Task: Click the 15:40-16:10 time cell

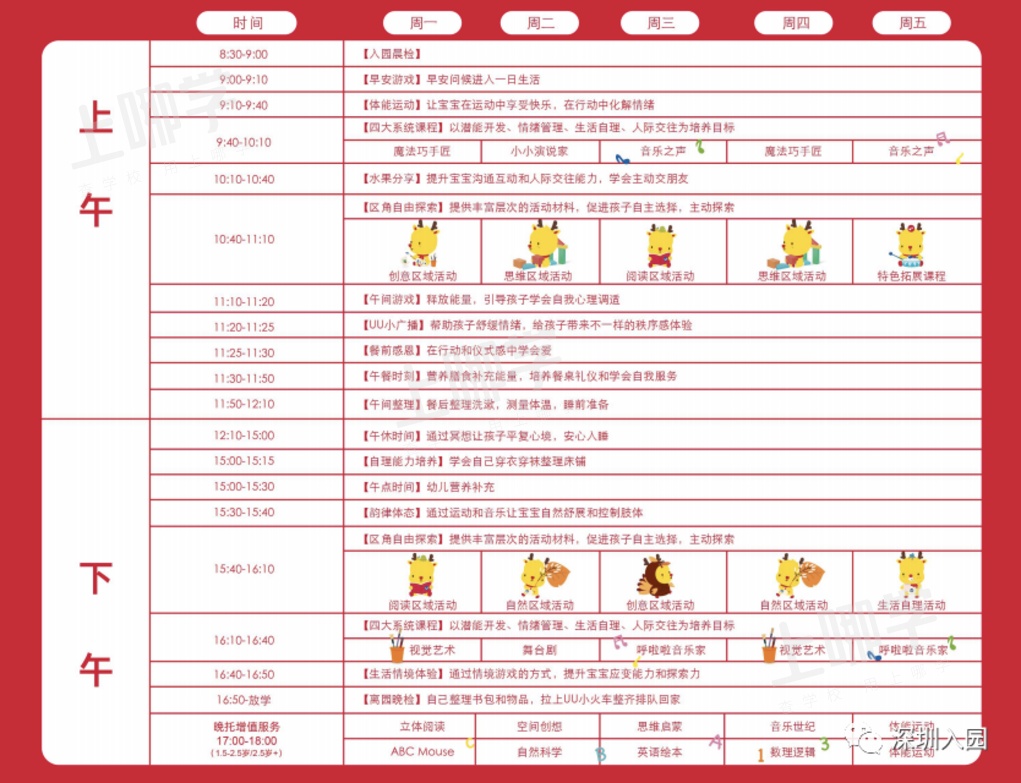Action: click(x=246, y=569)
